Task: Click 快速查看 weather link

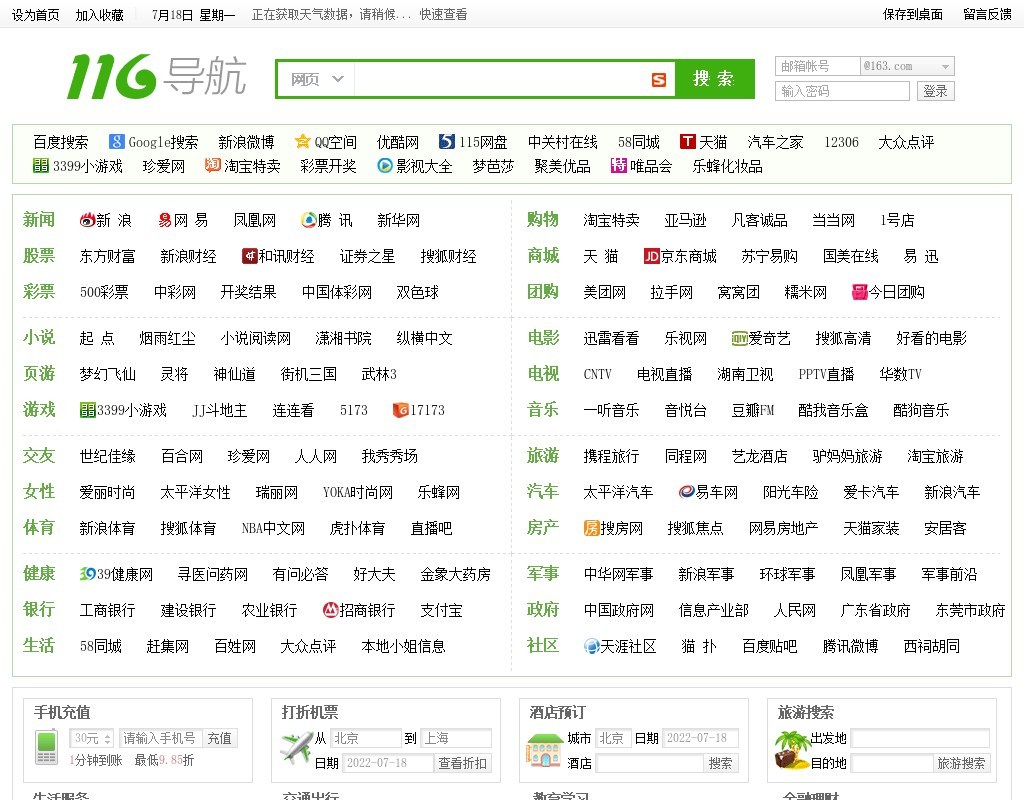Action: 443,14
